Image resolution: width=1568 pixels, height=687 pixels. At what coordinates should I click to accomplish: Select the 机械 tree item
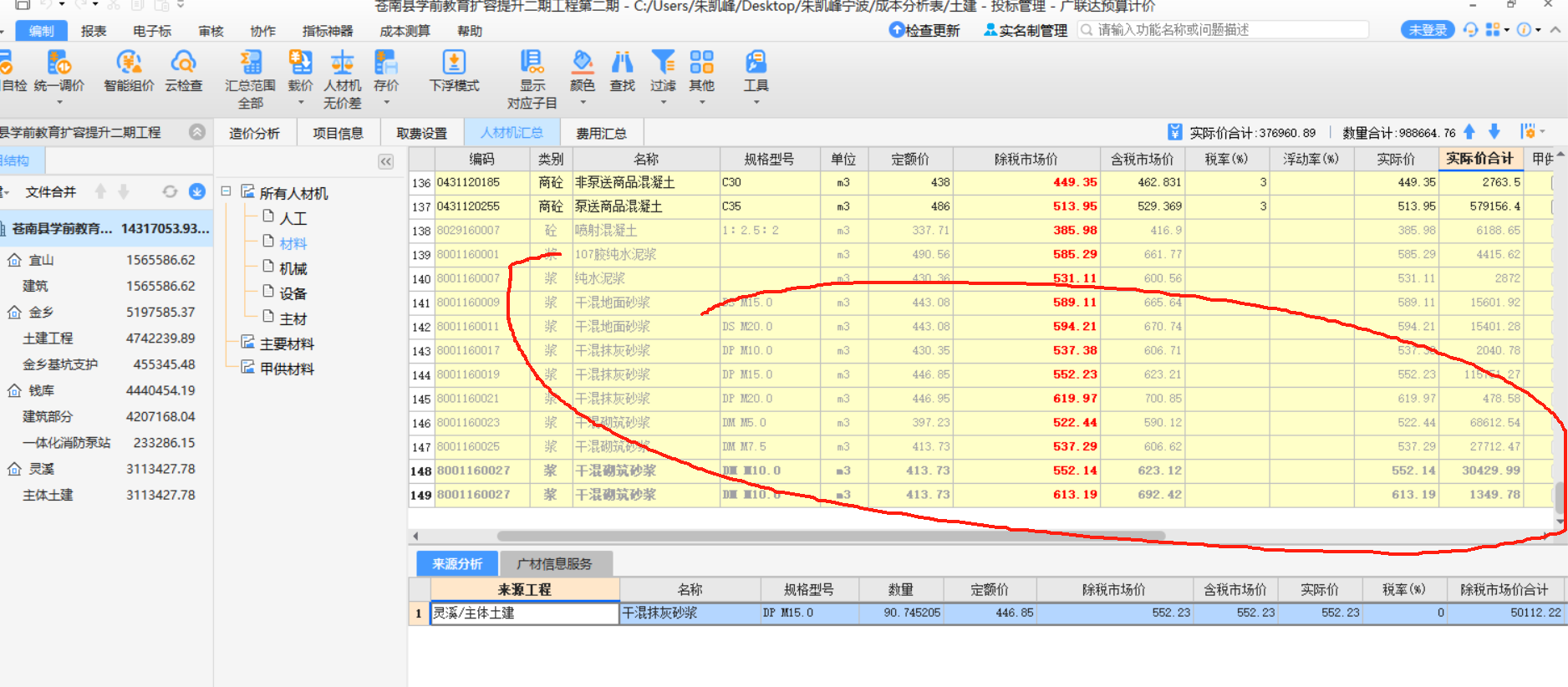click(293, 268)
